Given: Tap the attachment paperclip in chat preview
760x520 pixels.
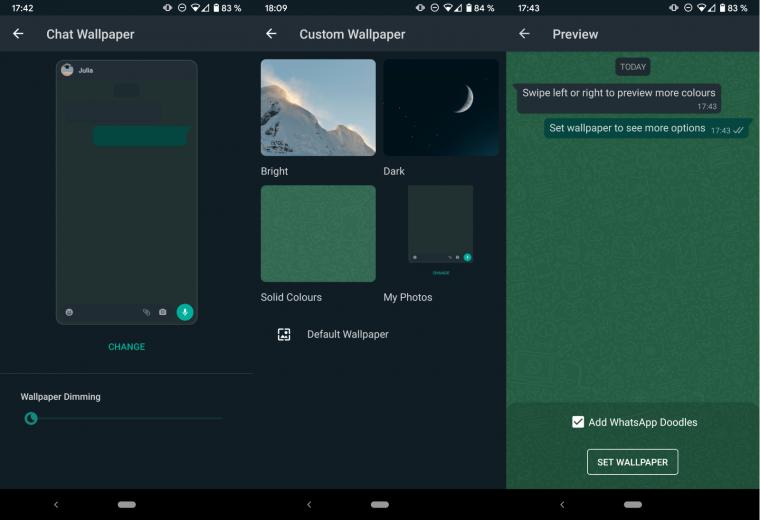Looking at the screenshot, I should [146, 312].
